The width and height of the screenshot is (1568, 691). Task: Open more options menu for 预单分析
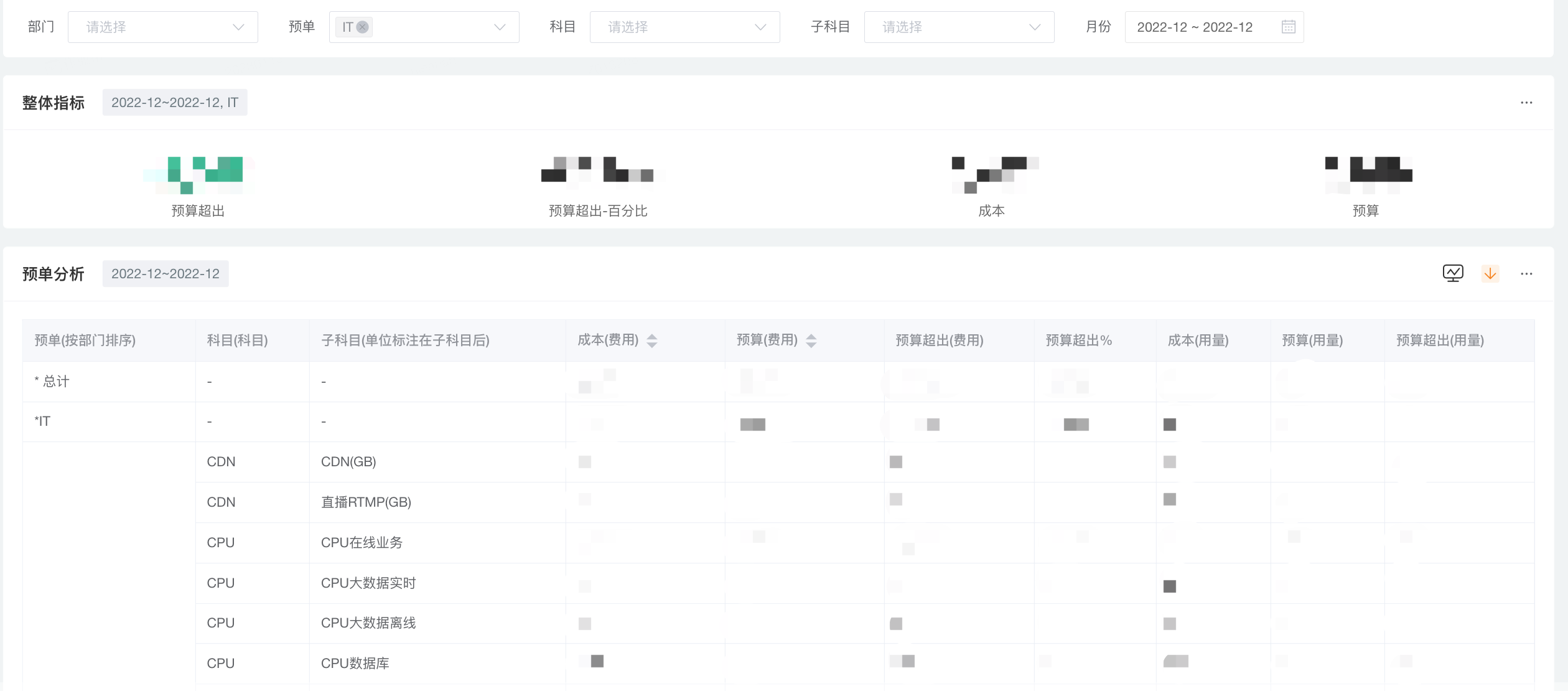(x=1526, y=274)
